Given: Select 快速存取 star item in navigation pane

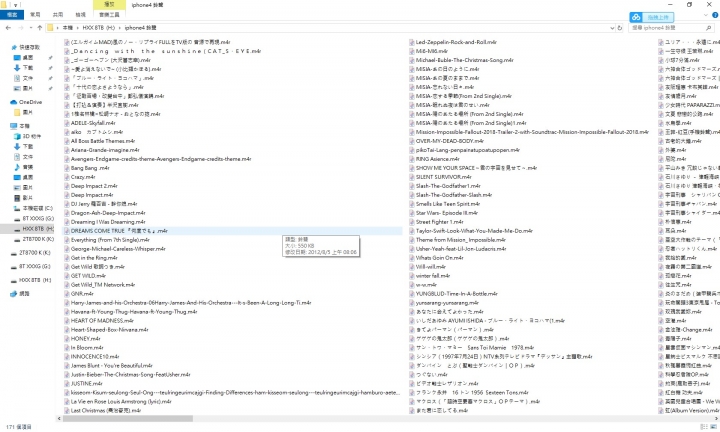Looking at the screenshot, I should 26,47.
